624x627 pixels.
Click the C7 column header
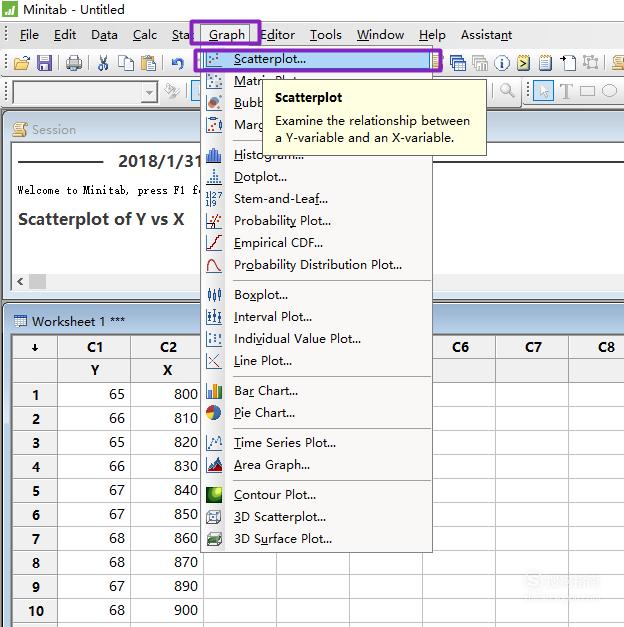pos(532,347)
